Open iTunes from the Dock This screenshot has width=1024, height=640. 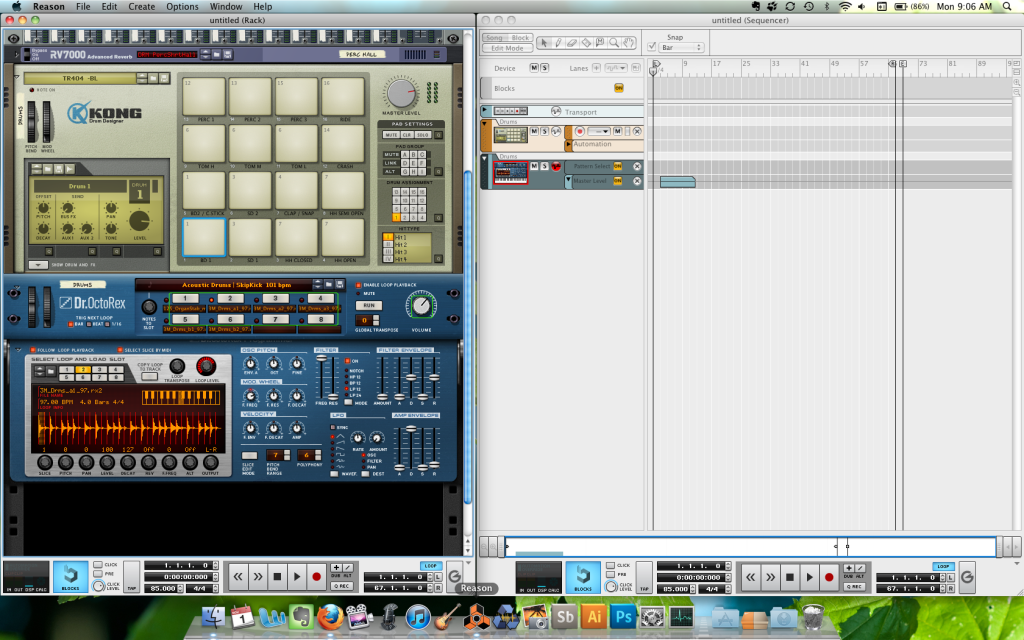click(x=418, y=616)
